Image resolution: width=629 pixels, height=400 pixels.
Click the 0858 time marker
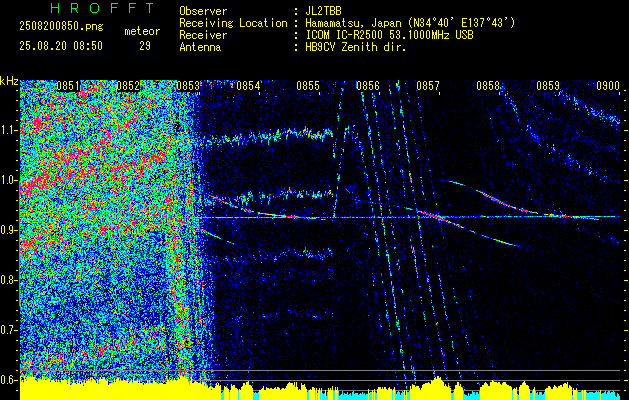[488, 85]
